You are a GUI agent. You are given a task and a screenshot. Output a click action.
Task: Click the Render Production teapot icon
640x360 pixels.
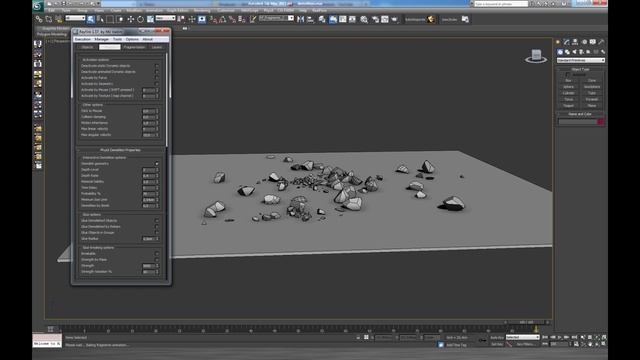point(395,19)
